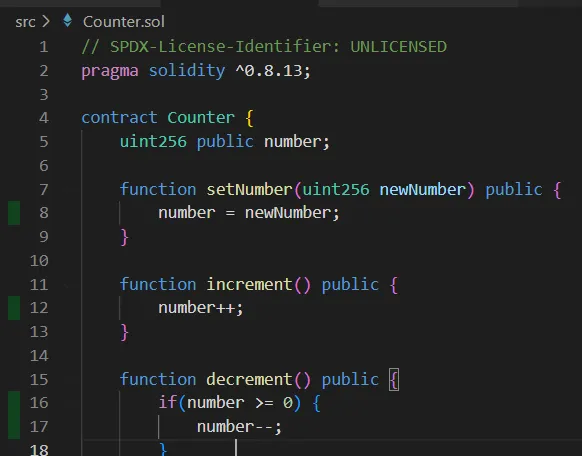This screenshot has width=582, height=456.
Task: Click the green change marker beside line 12
Action: 14,308
